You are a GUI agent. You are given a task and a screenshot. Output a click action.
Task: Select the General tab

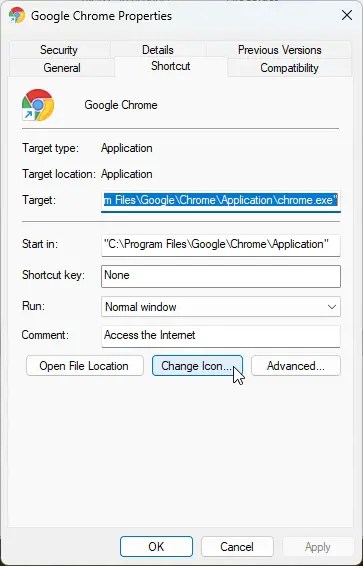tap(62, 68)
